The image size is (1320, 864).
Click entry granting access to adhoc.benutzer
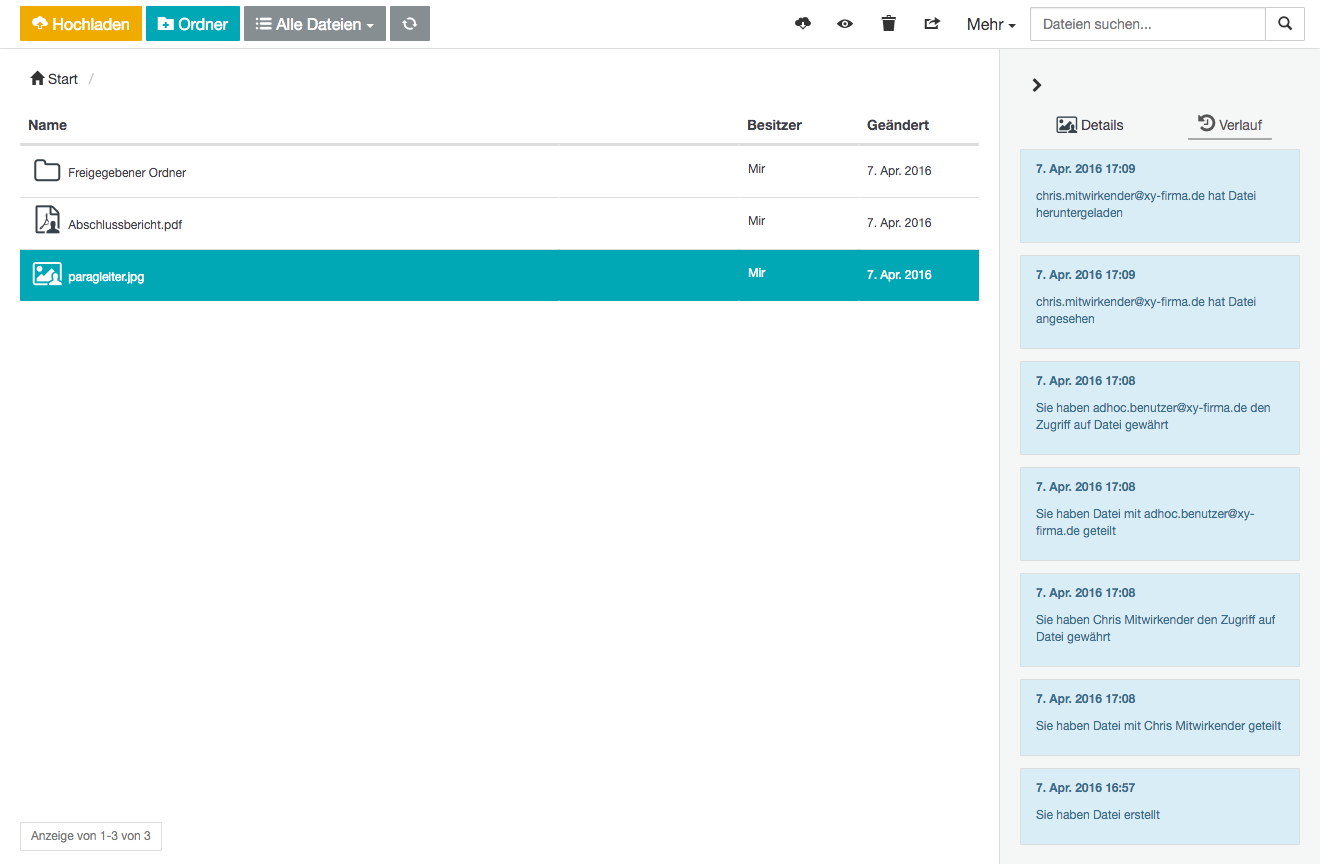click(1160, 408)
